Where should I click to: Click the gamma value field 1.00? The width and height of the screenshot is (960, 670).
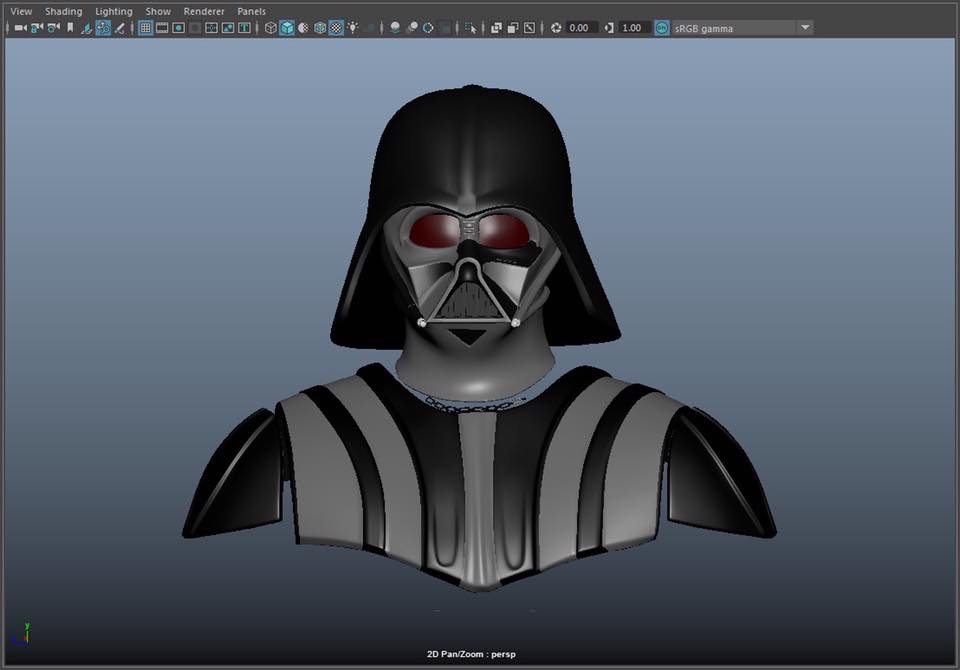tap(634, 28)
